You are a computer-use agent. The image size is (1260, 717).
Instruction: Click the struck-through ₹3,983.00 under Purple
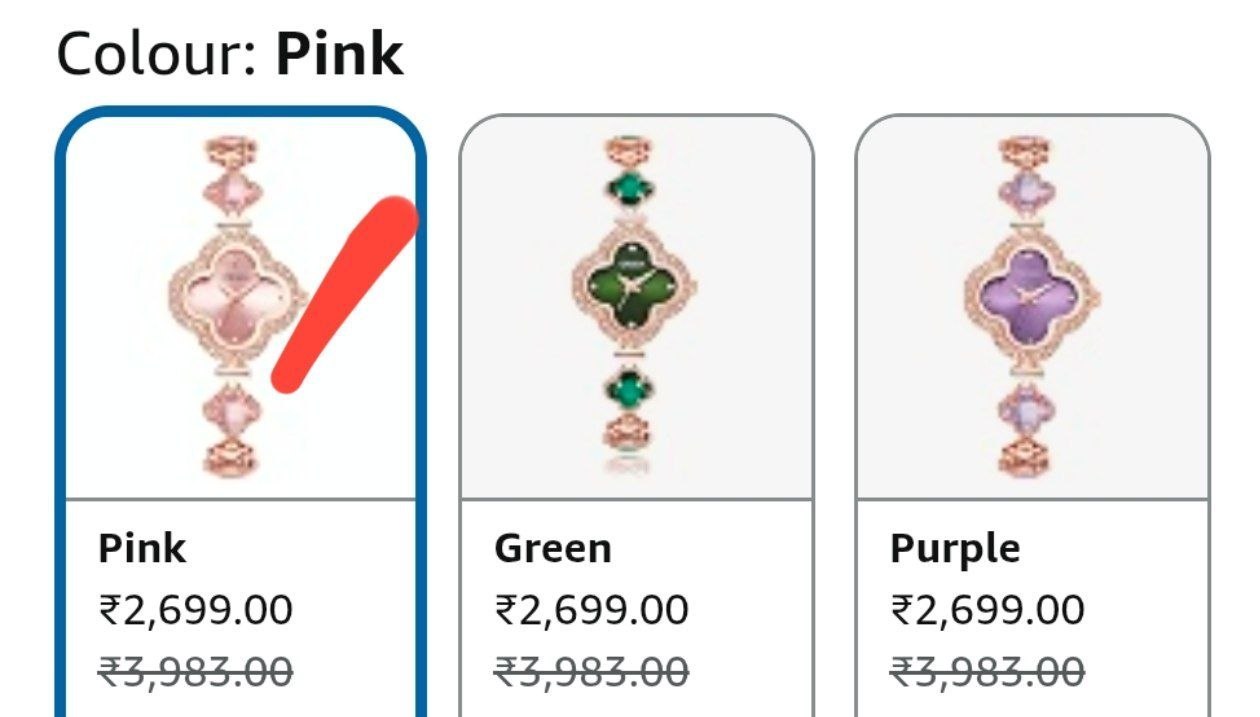[x=987, y=671]
